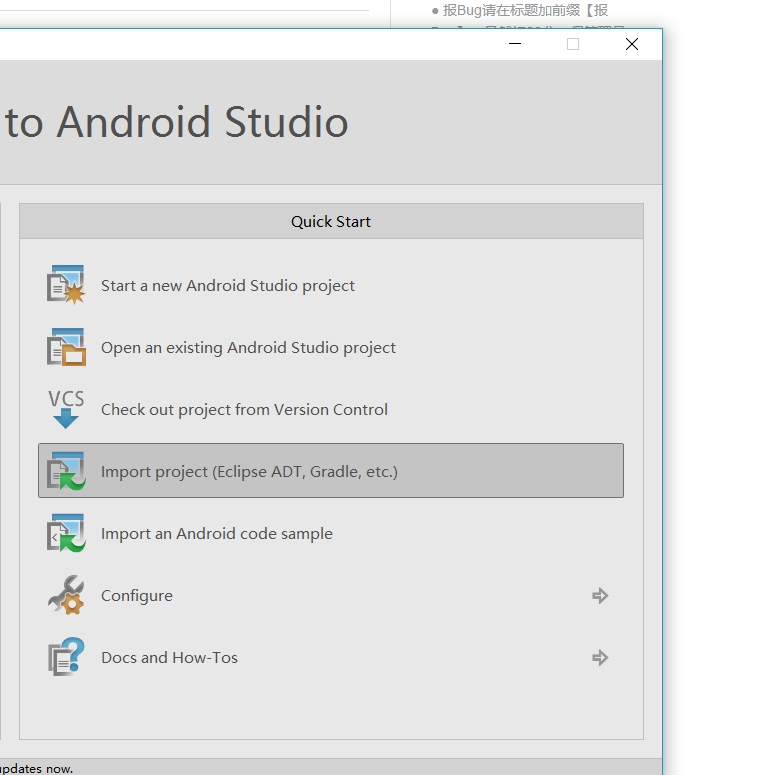Click the open existing project folder icon

click(66, 347)
